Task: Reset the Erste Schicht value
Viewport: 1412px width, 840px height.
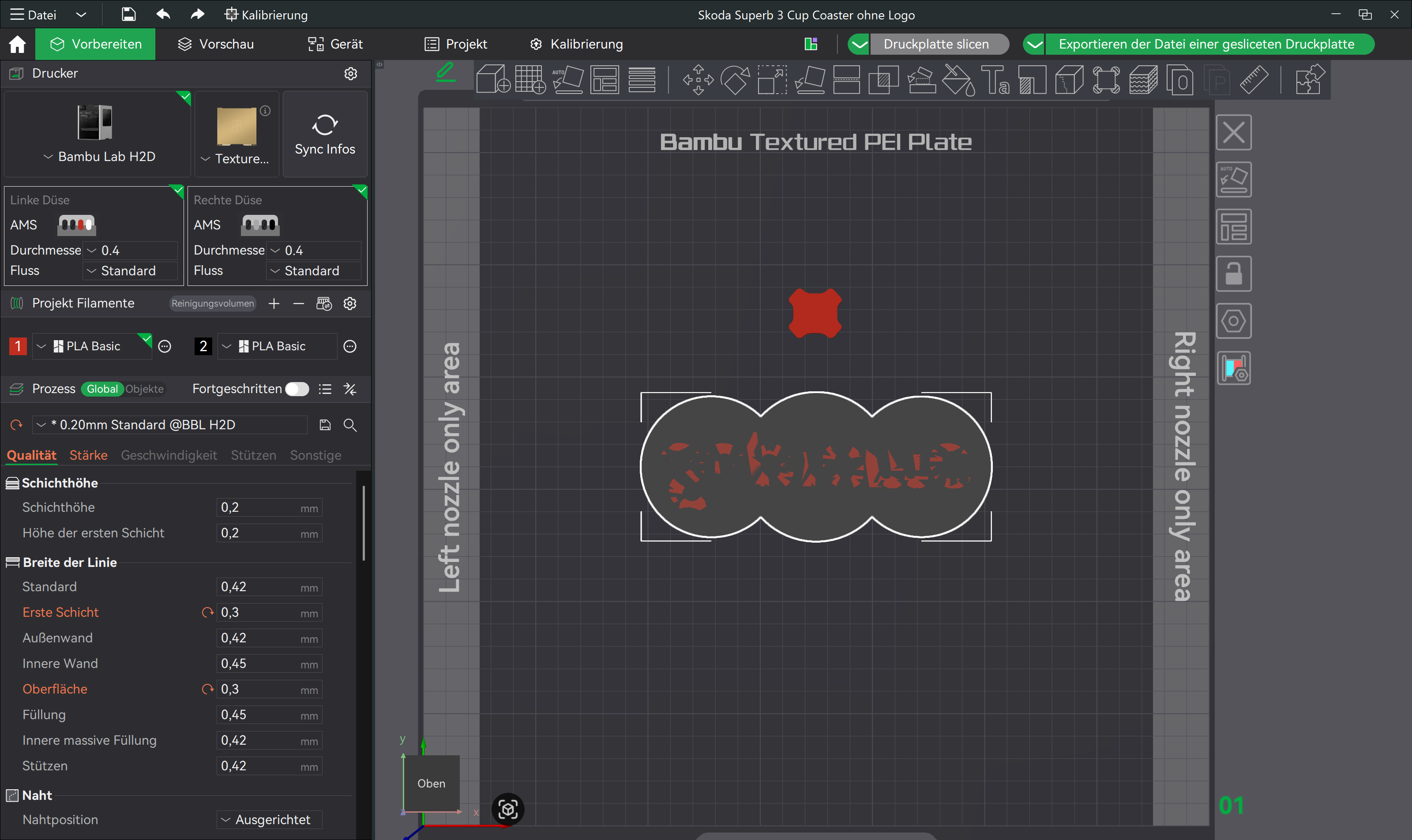Action: tap(208, 612)
